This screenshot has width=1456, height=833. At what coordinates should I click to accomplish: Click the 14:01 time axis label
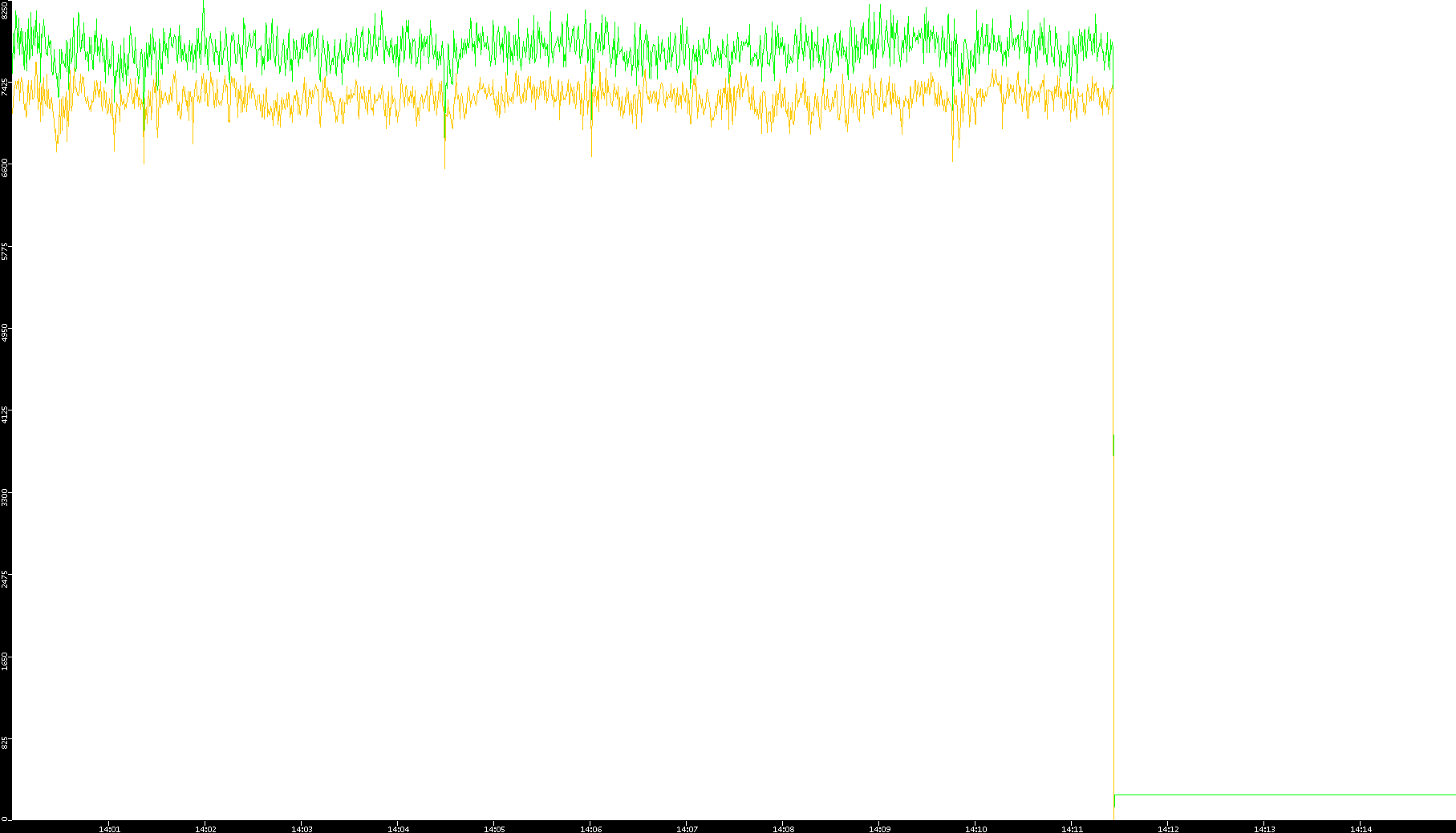pyautogui.click(x=109, y=829)
